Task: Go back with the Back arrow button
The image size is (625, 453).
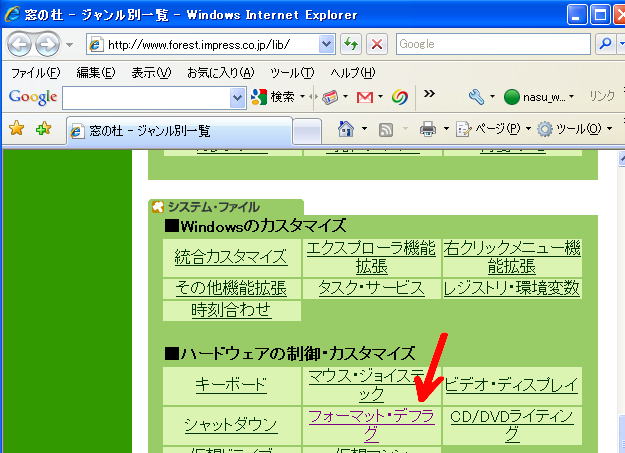Action: point(19,44)
